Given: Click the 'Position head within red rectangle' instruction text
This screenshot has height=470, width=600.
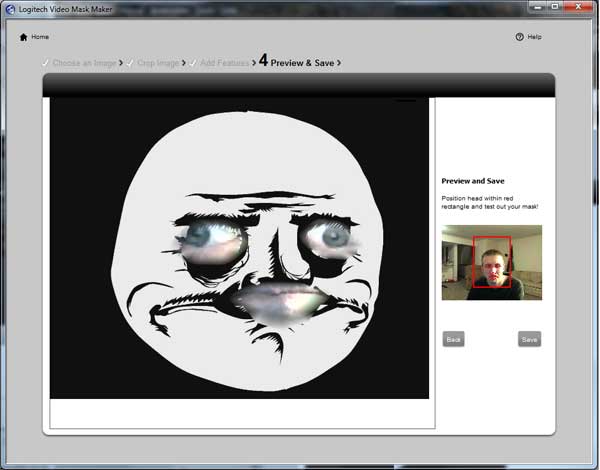Looking at the screenshot, I should pos(490,202).
